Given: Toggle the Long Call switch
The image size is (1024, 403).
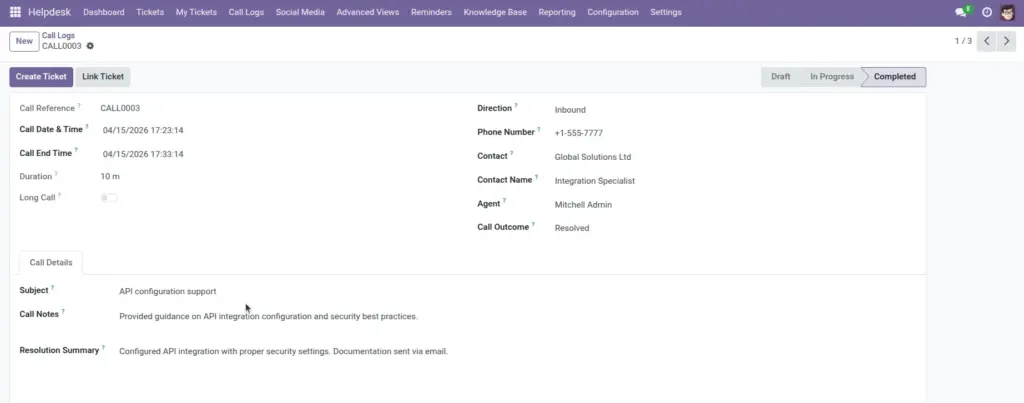Looking at the screenshot, I should click(x=109, y=197).
